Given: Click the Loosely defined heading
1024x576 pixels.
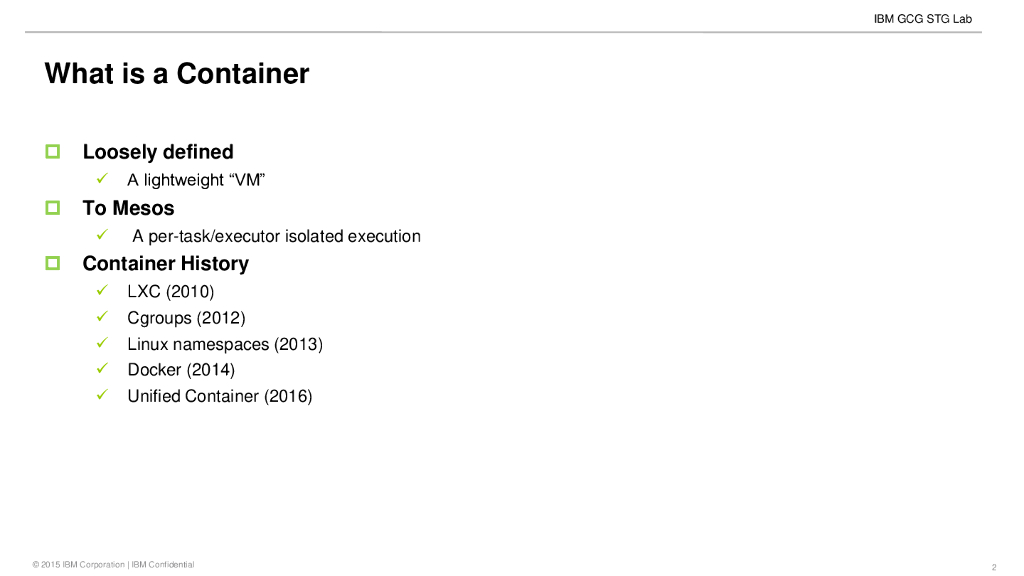Looking at the screenshot, I should tap(158, 152).
